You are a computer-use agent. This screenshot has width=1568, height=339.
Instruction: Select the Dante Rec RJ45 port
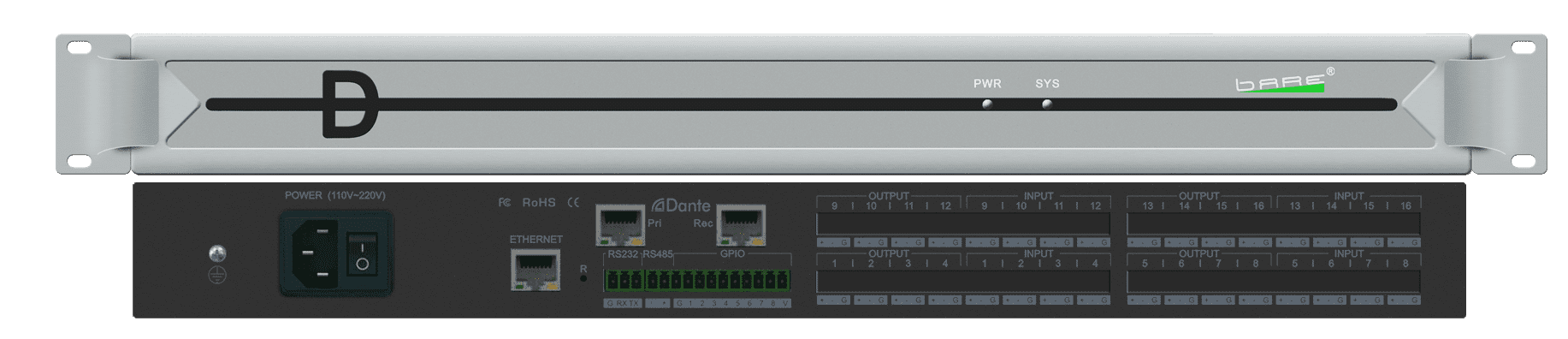[x=741, y=226]
